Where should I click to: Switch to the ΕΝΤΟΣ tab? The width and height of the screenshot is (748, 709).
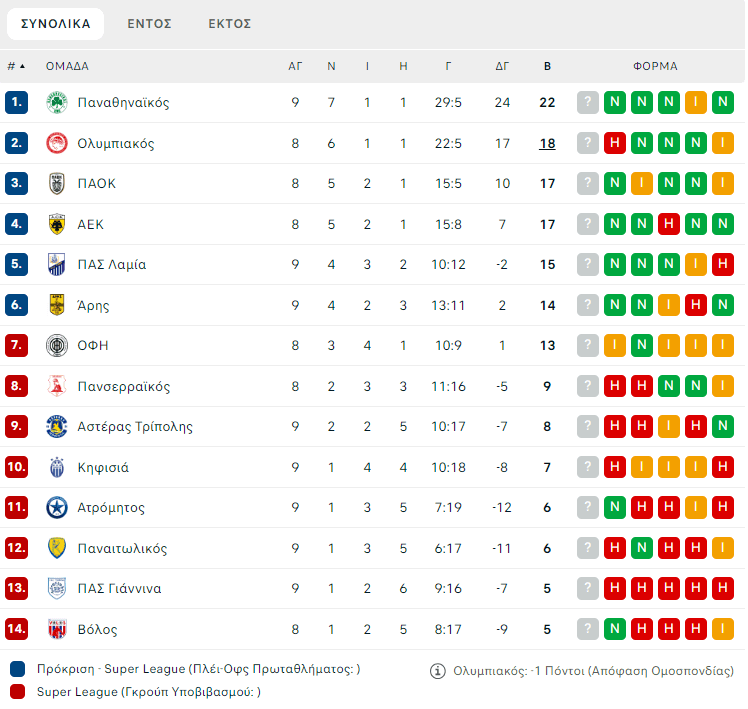point(149,23)
